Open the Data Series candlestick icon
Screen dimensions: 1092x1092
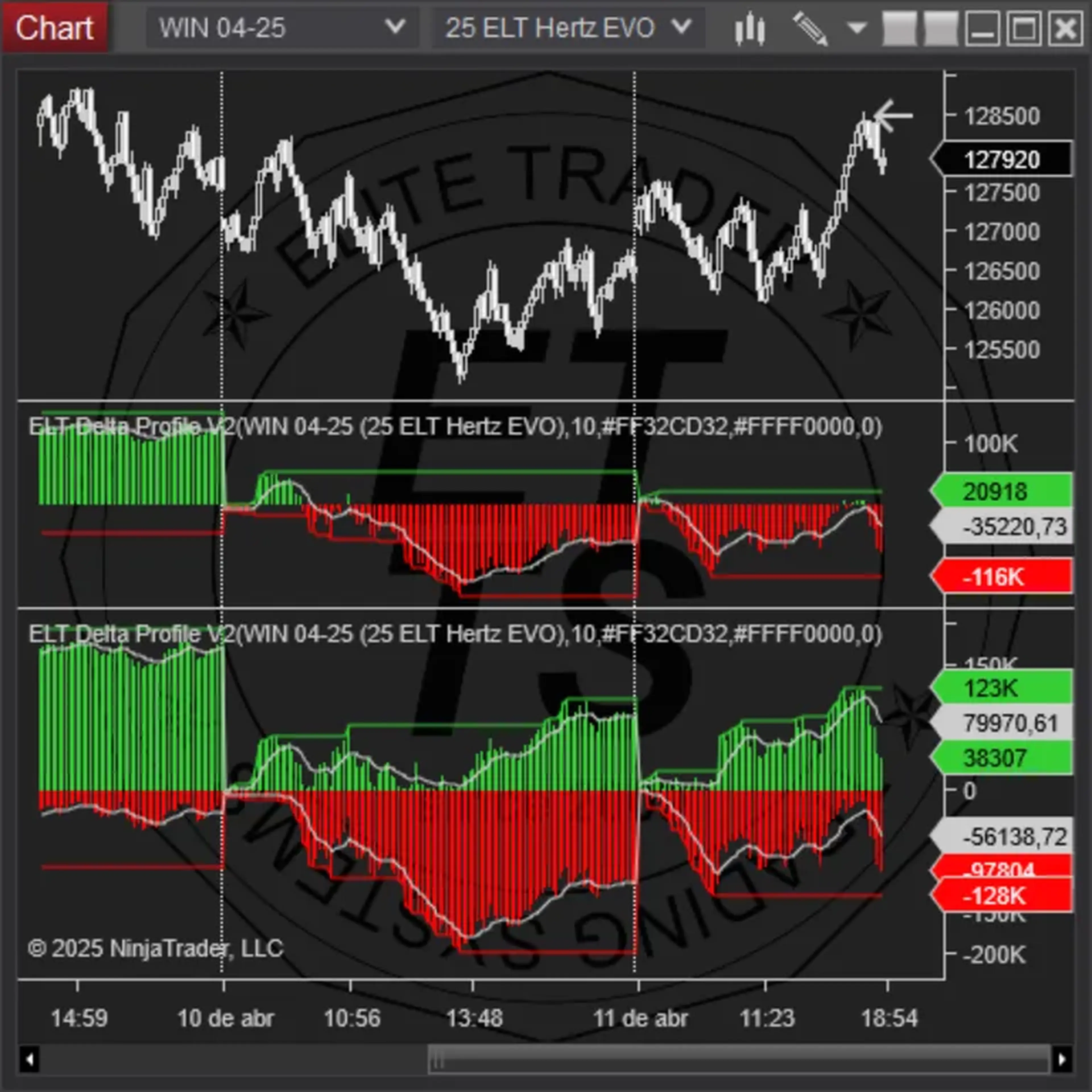750,28
